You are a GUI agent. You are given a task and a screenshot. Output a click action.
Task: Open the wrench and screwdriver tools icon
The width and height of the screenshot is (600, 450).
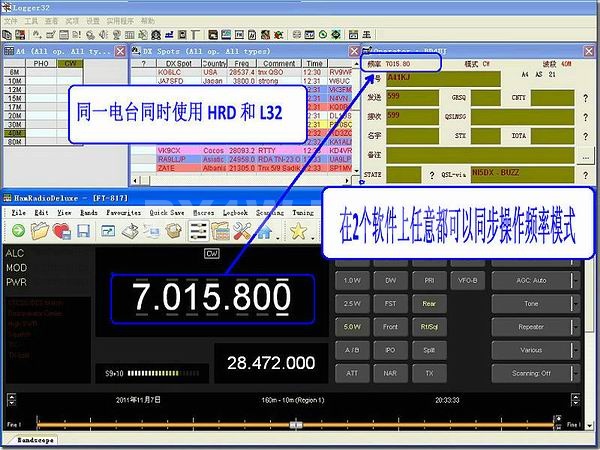(x=242, y=231)
